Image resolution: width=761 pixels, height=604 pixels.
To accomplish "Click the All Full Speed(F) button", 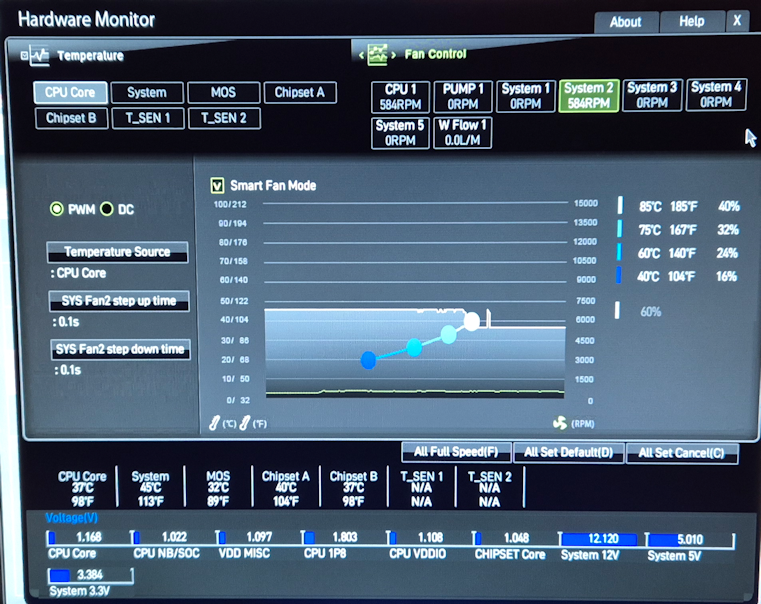I will click(x=456, y=452).
